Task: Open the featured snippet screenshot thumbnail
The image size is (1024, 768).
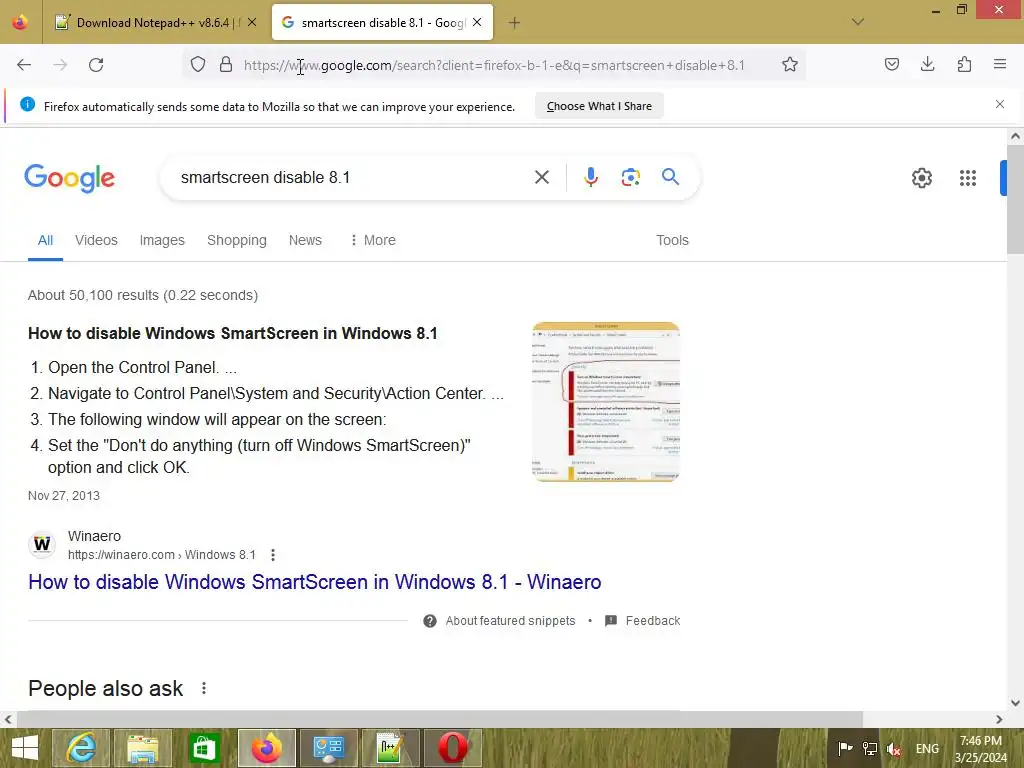Action: tap(606, 402)
